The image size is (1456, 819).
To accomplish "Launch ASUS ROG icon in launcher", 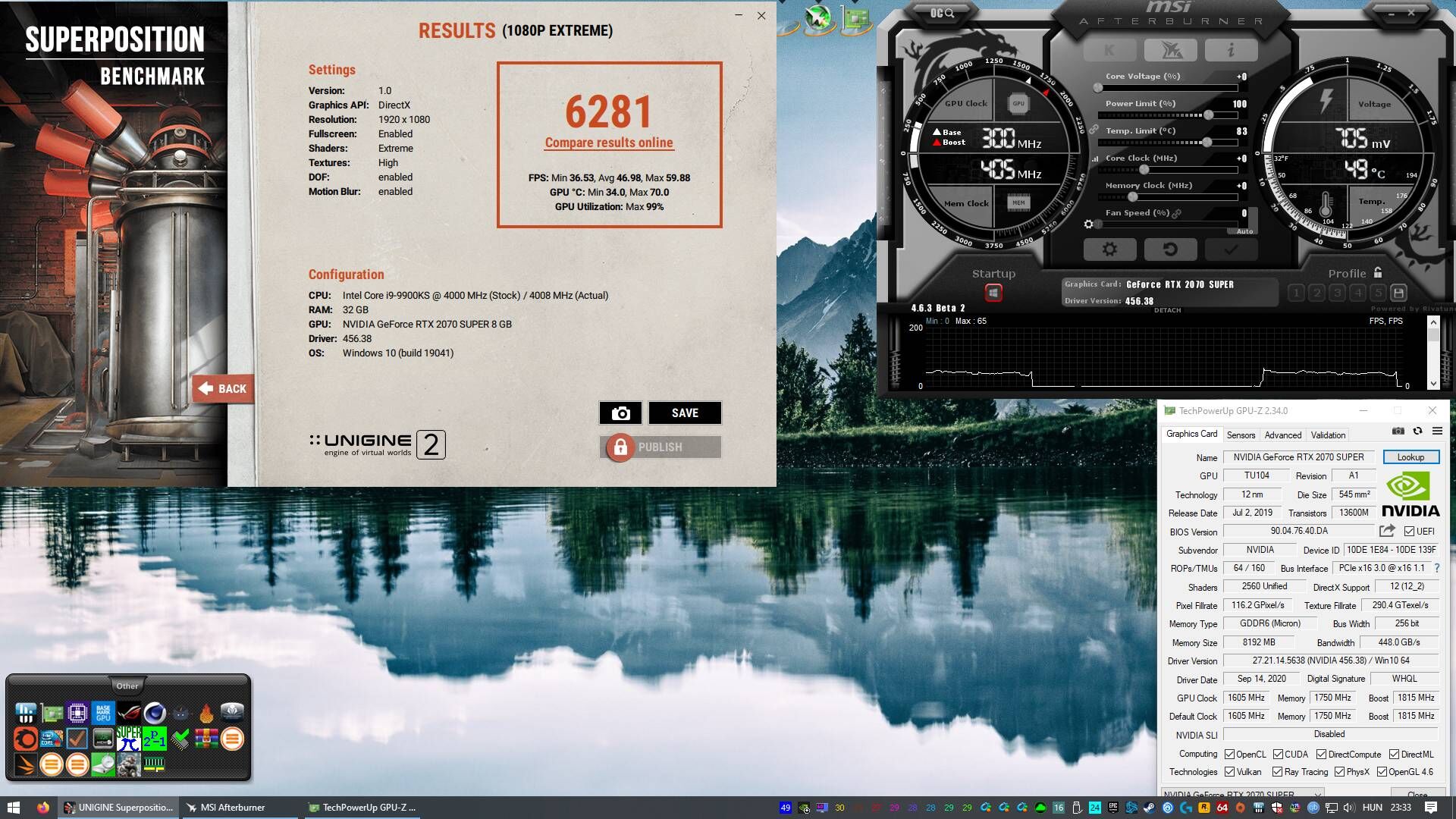I will pyautogui.click(x=128, y=713).
